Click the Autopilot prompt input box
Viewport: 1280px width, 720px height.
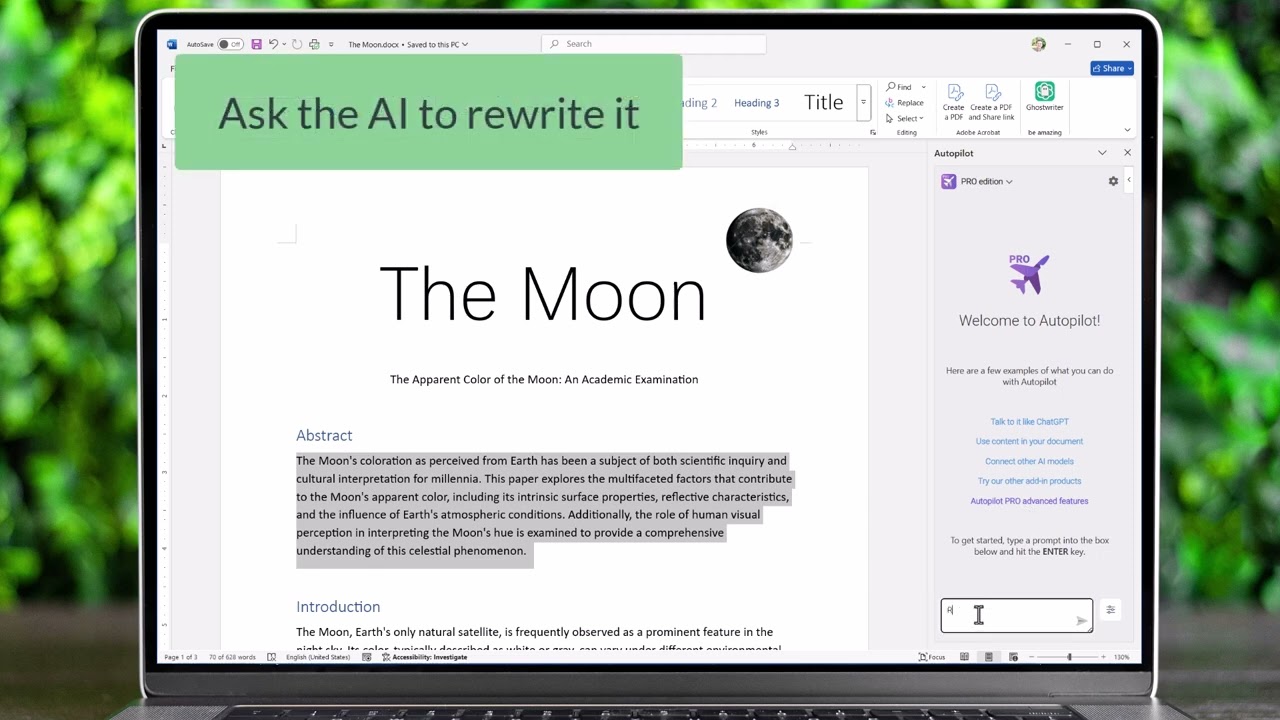pyautogui.click(x=1016, y=615)
